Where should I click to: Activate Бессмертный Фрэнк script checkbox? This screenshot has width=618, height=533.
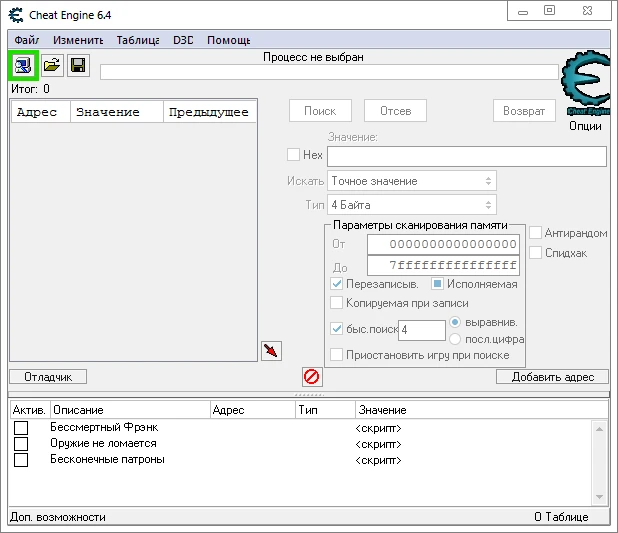21,428
